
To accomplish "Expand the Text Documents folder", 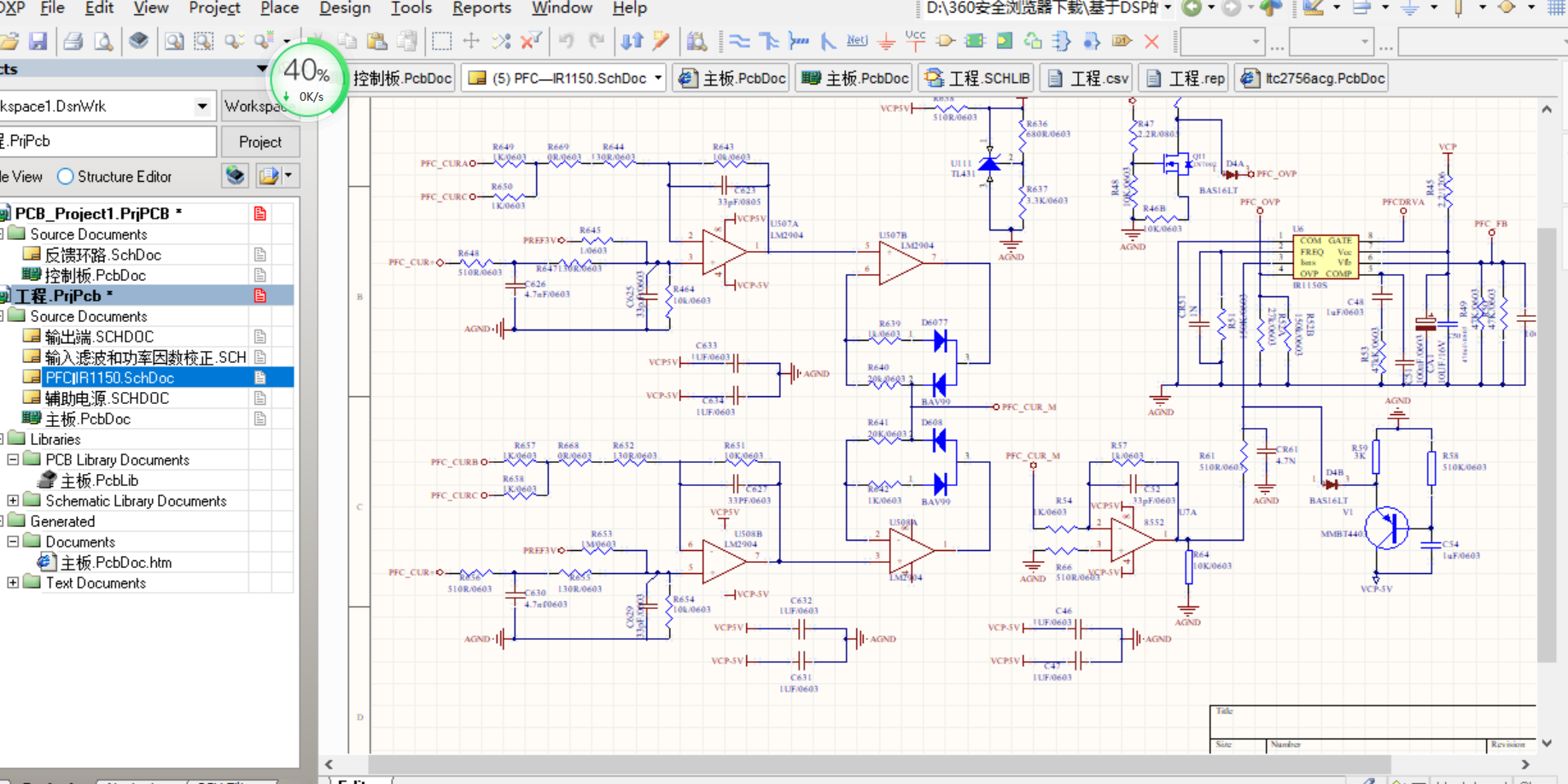I will [13, 582].
